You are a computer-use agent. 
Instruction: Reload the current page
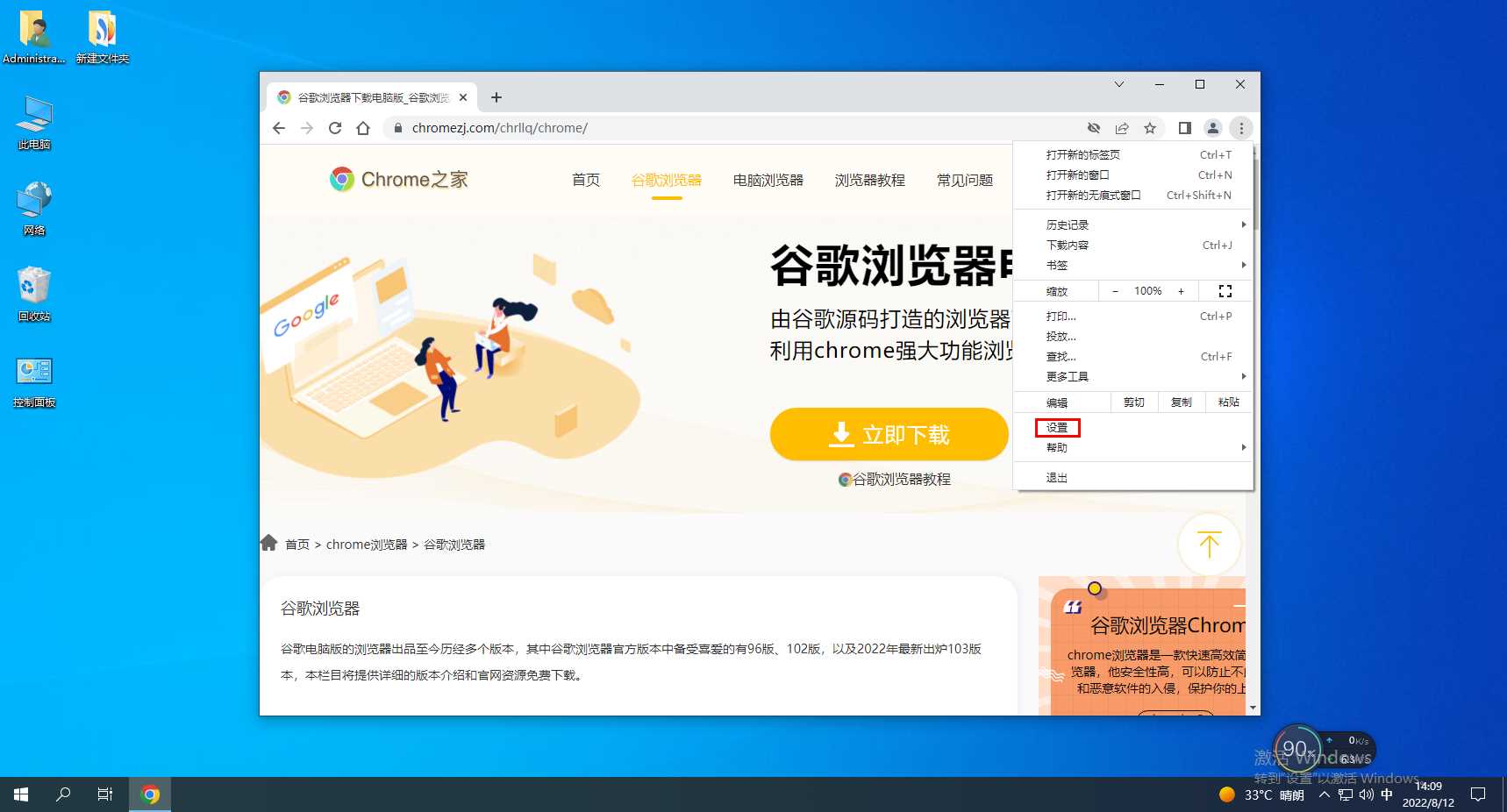336,128
